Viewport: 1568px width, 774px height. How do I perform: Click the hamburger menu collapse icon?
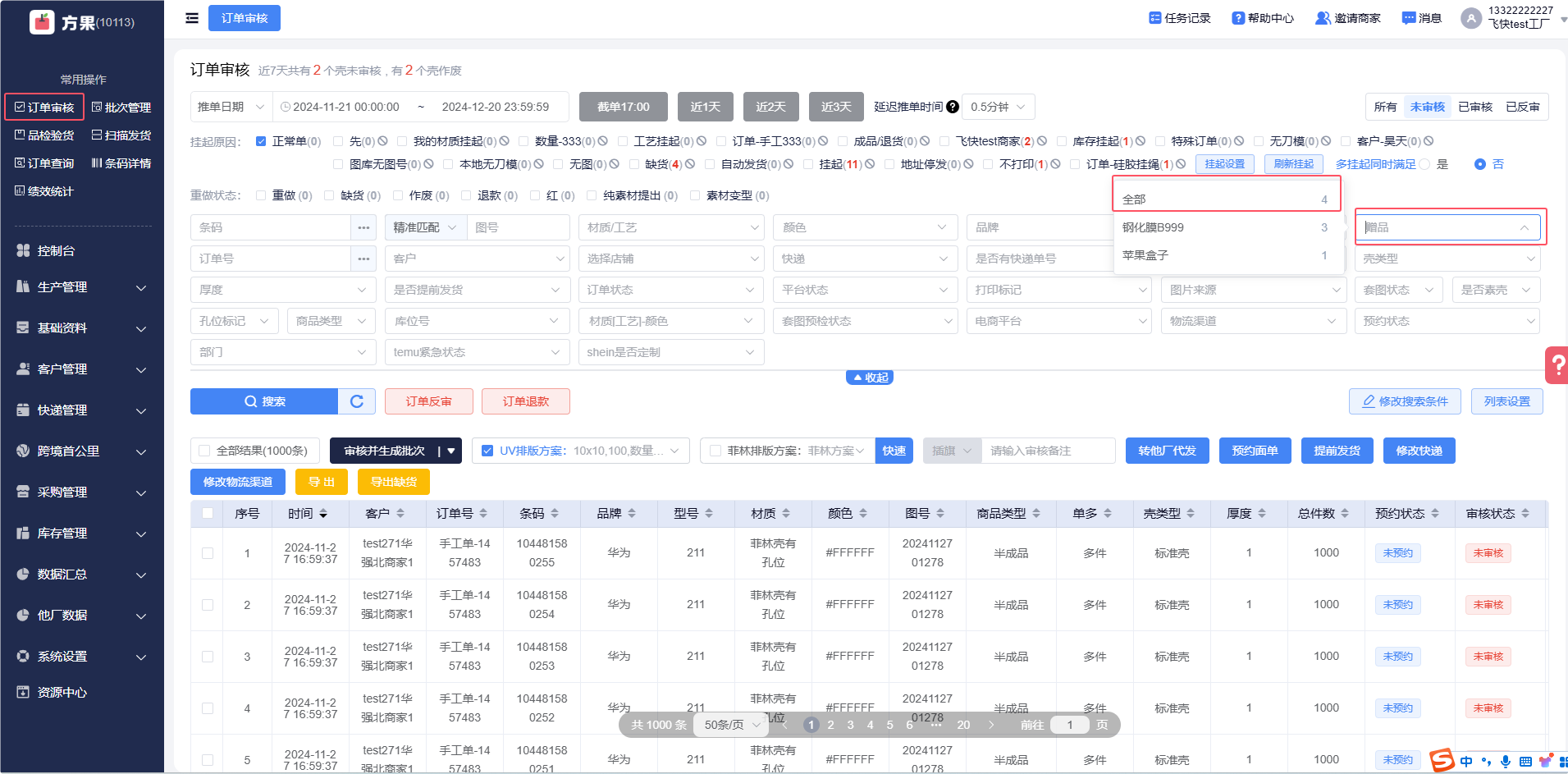coord(192,18)
